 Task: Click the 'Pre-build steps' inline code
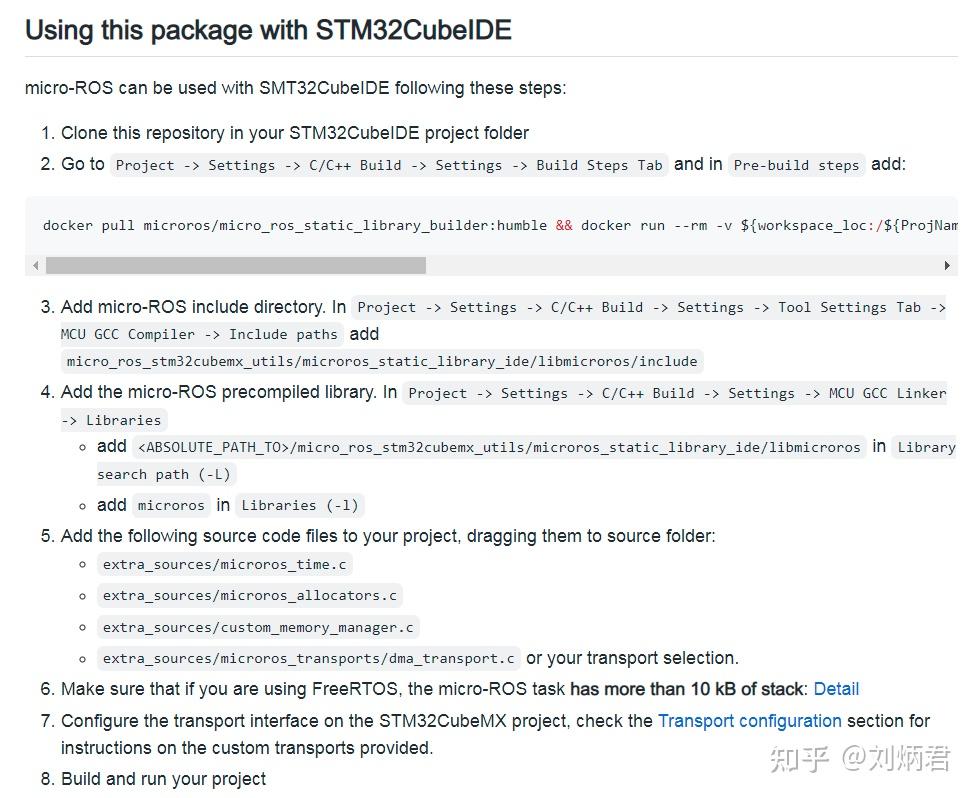[x=796, y=165]
